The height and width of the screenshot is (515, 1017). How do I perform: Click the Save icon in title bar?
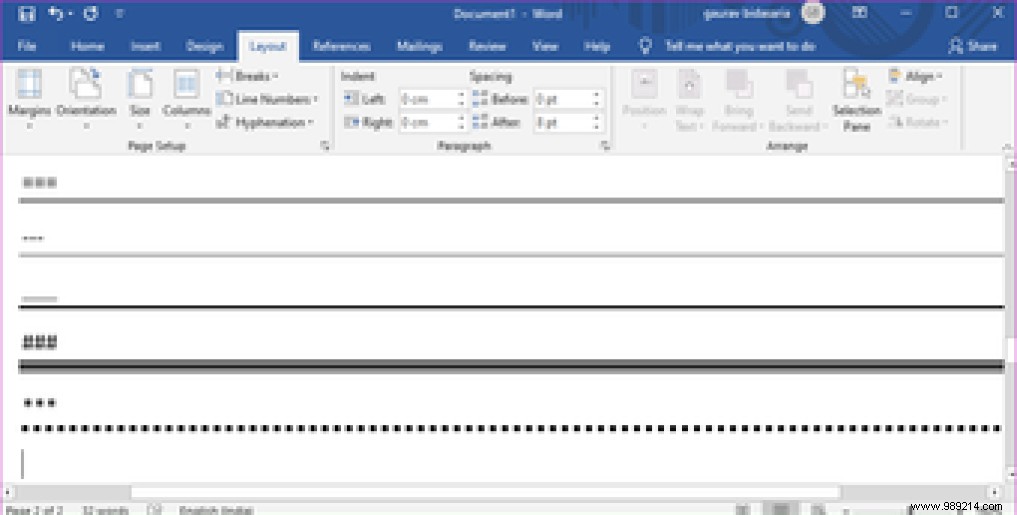(27, 14)
